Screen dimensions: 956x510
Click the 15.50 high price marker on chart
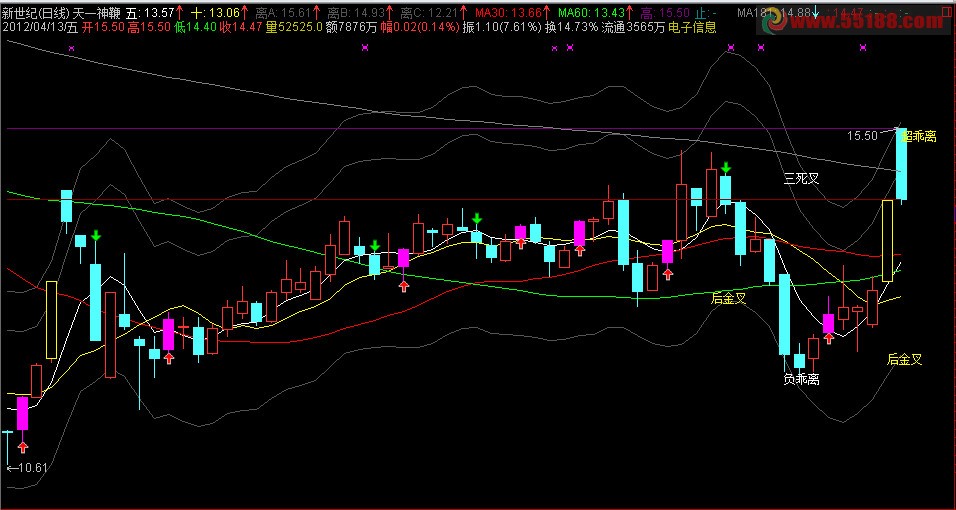coord(862,135)
